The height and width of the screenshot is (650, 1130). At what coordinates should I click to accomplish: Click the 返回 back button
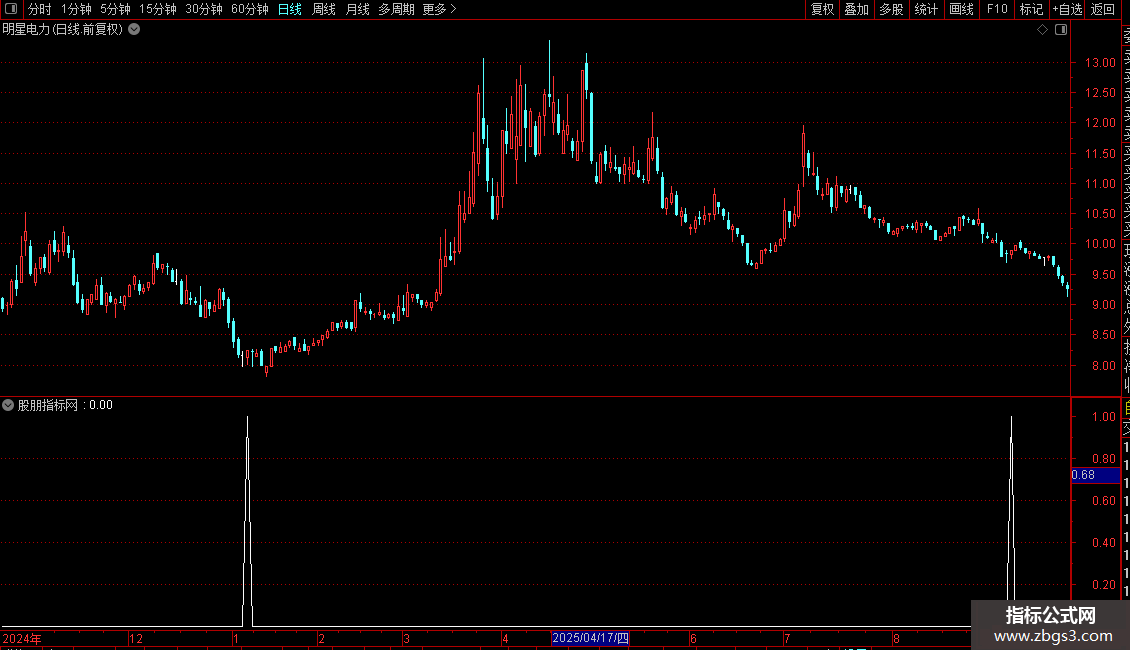tap(1103, 9)
